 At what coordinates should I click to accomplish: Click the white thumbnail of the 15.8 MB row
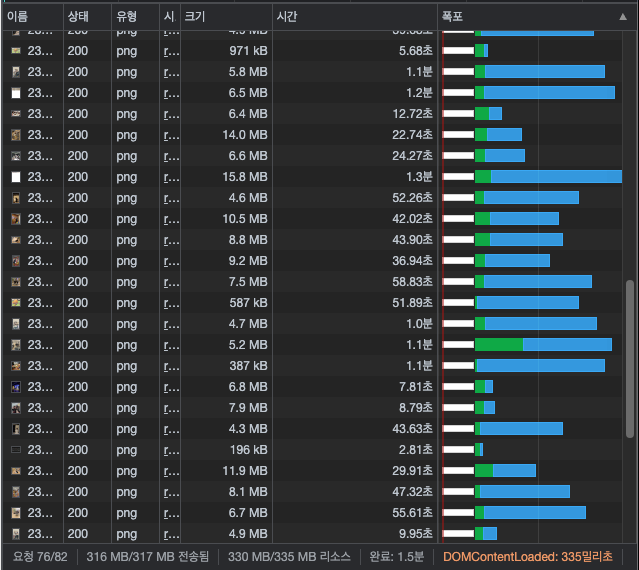tap(16, 177)
